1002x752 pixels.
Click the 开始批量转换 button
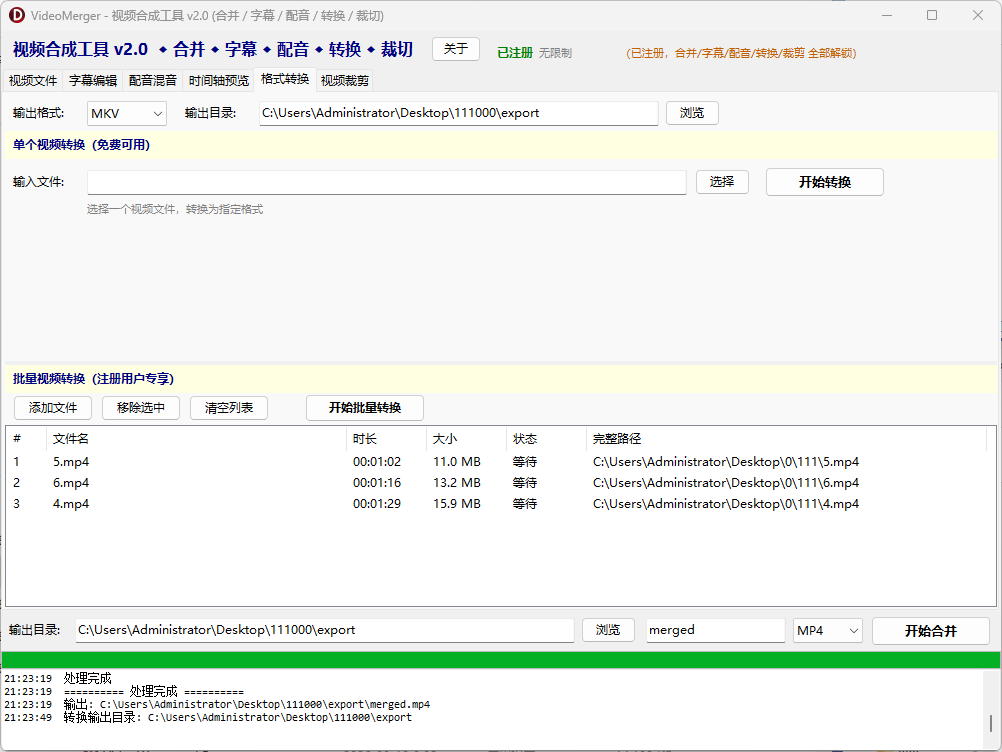(364, 407)
